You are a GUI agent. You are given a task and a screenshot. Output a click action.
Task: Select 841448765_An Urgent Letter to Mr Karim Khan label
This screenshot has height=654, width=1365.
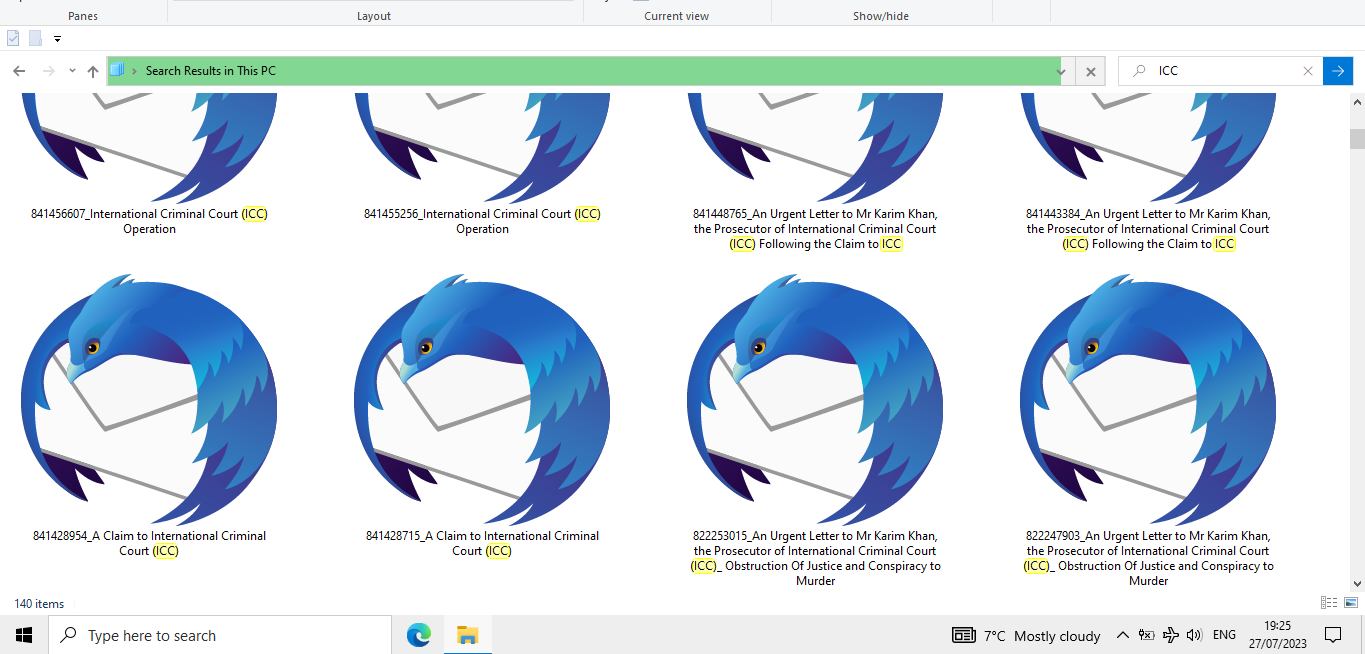tap(815, 229)
